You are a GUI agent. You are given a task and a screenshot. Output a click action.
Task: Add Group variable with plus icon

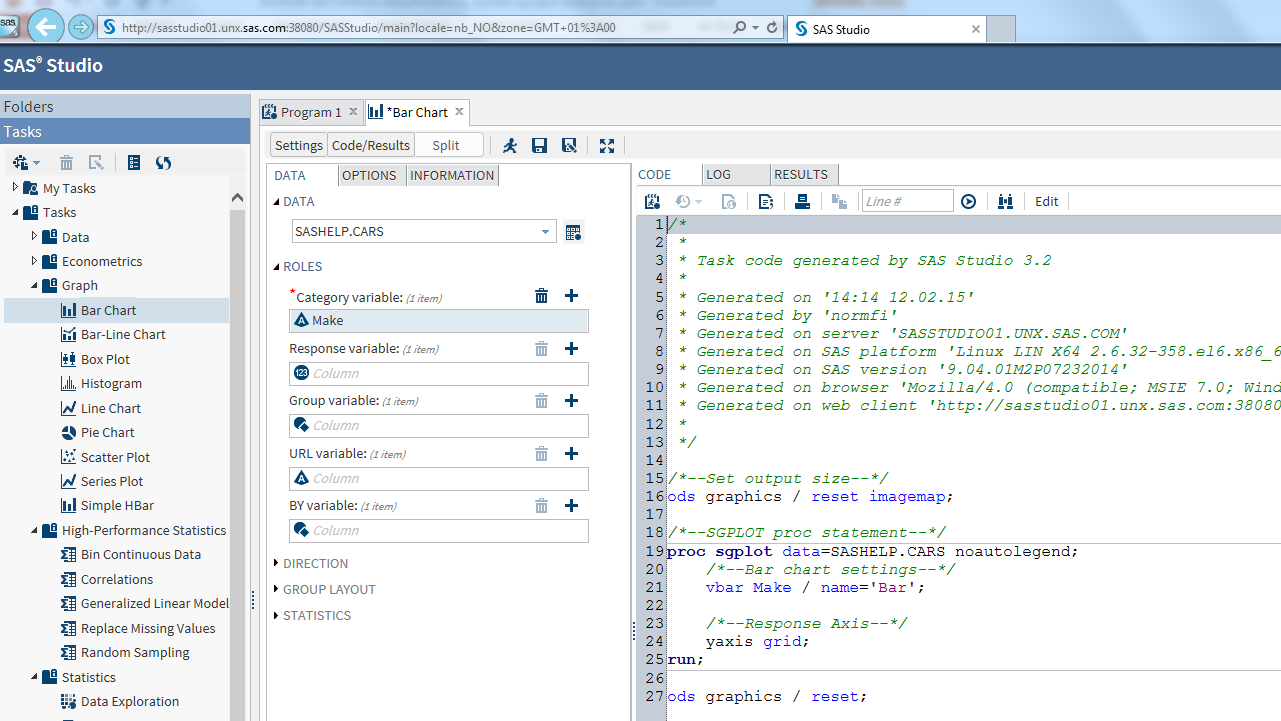click(x=572, y=400)
